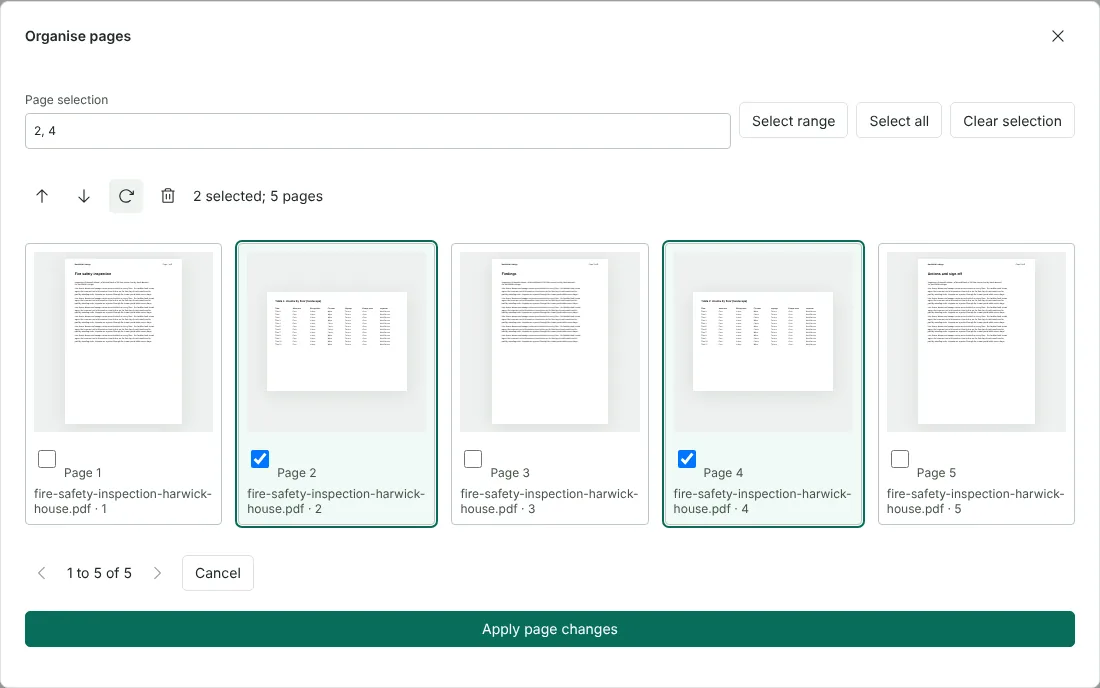
Task: Tick the Page 5 checkbox
Action: coord(900,459)
